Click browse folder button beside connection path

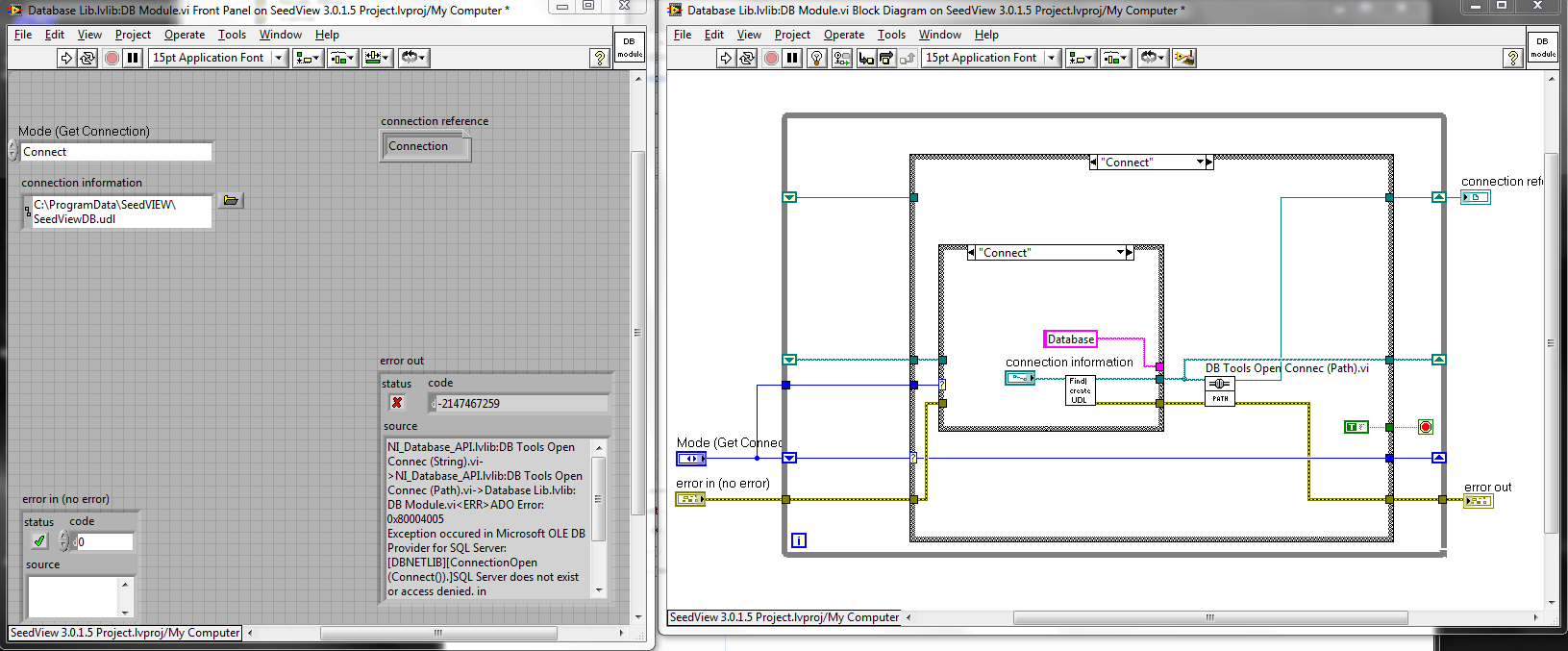point(231,200)
